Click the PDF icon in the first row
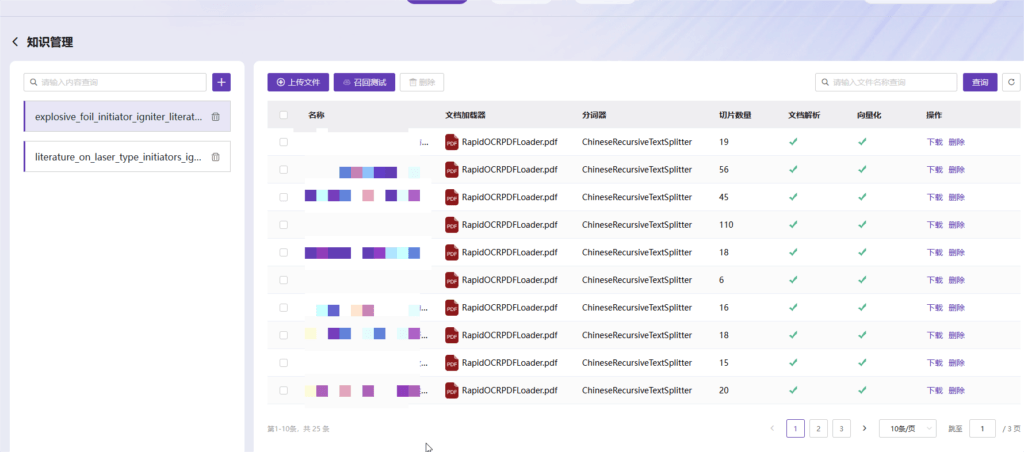The image size is (1024, 452). 451,142
